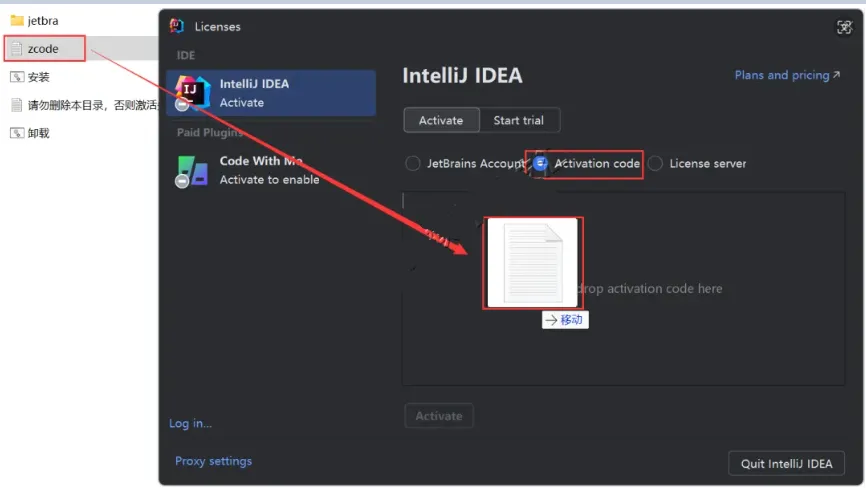Click the 请勿删除本目录 text file icon
The image size is (866, 488).
point(17,105)
